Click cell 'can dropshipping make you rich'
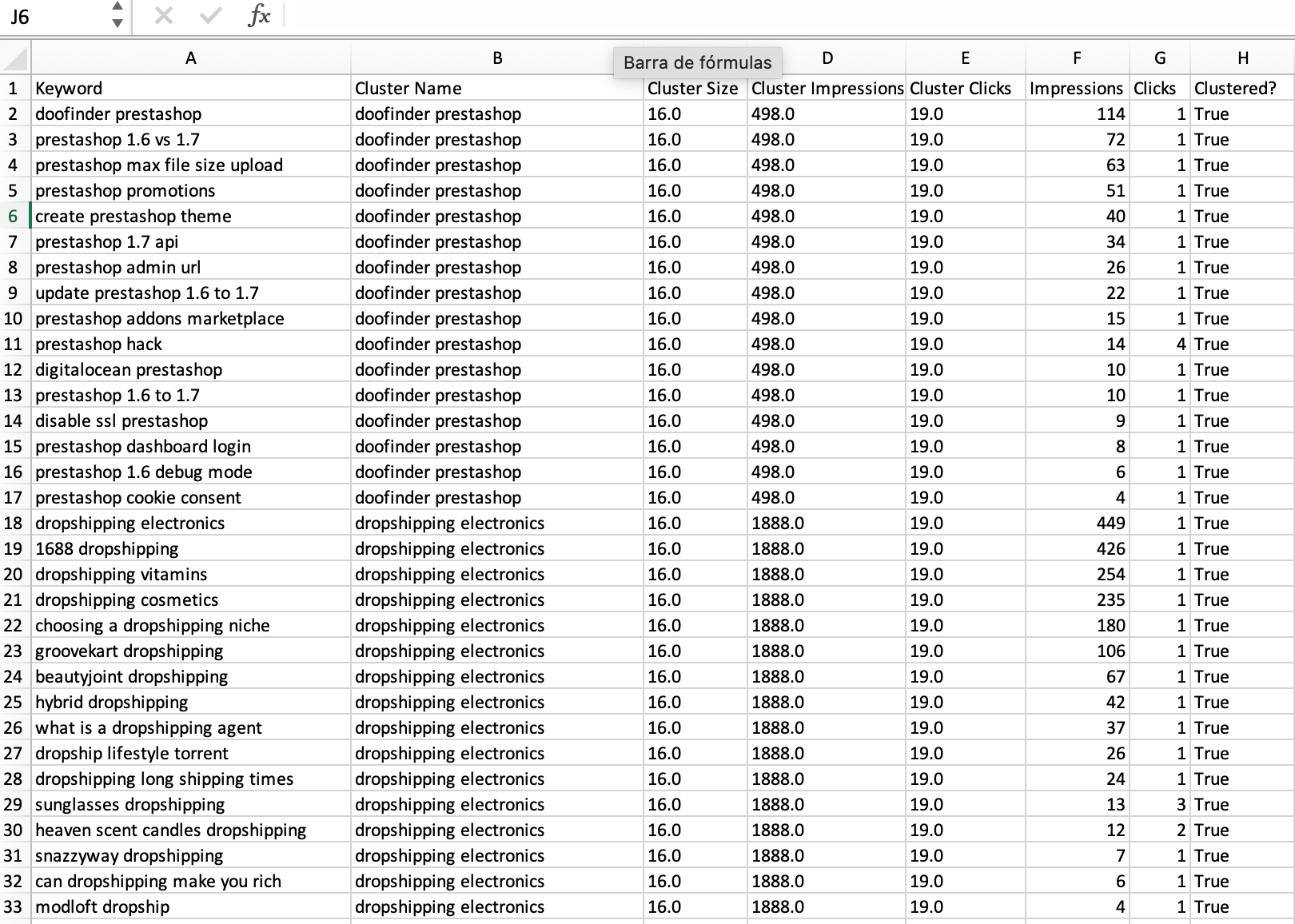The width and height of the screenshot is (1295, 924). coord(190,881)
